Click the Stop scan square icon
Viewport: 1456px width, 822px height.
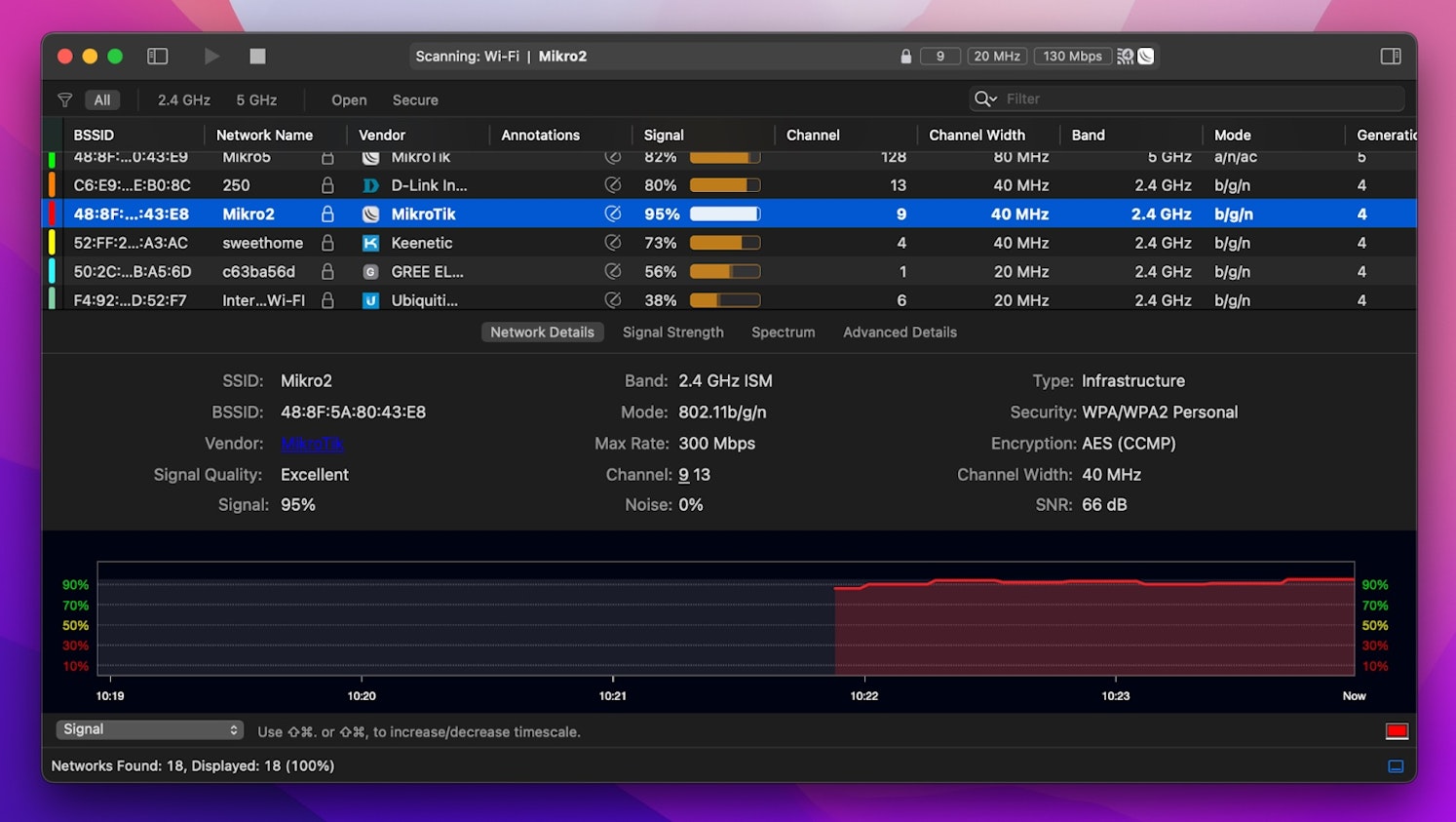click(x=257, y=56)
